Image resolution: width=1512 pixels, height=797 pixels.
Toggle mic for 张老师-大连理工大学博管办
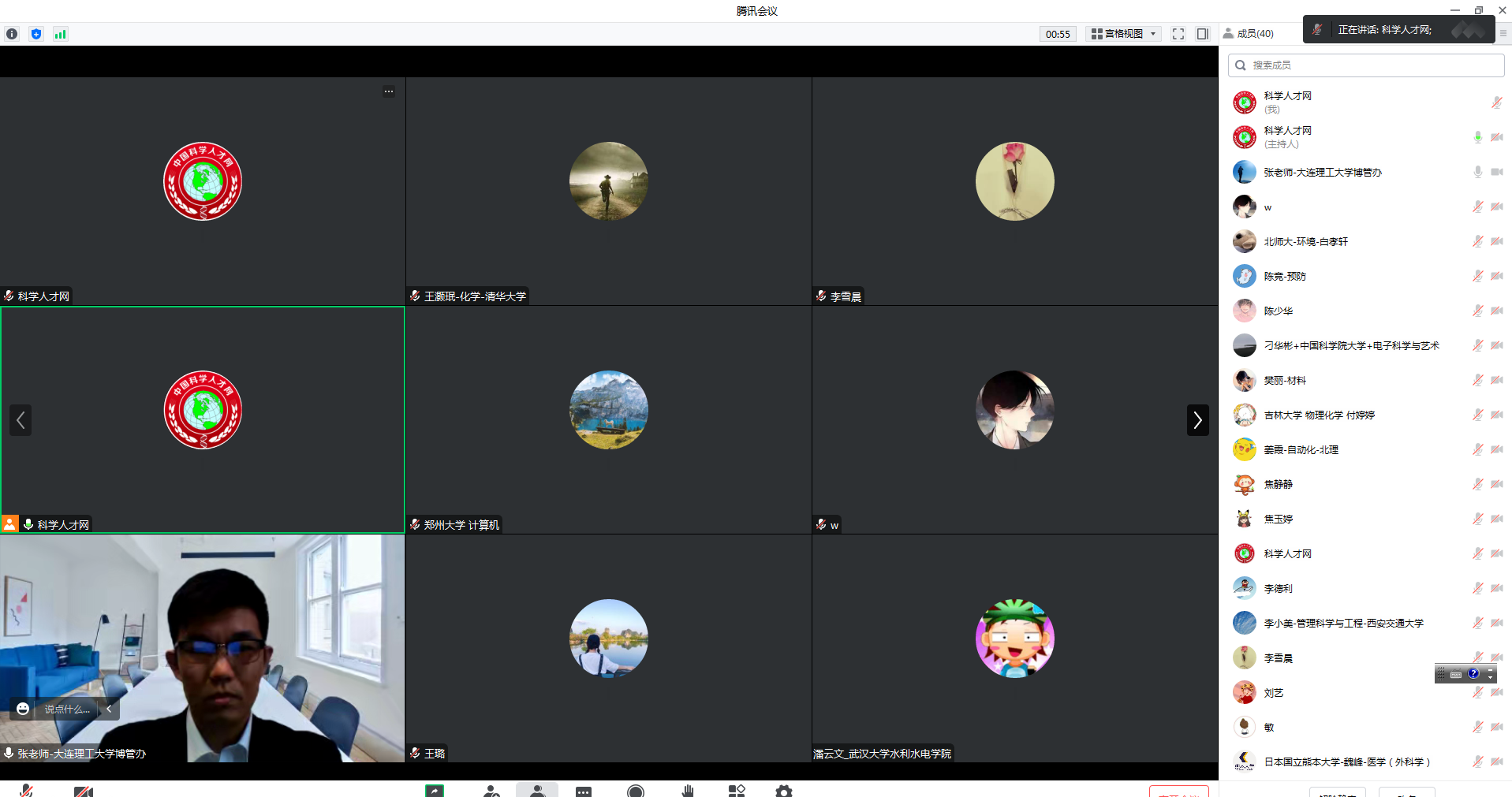coord(1478,172)
